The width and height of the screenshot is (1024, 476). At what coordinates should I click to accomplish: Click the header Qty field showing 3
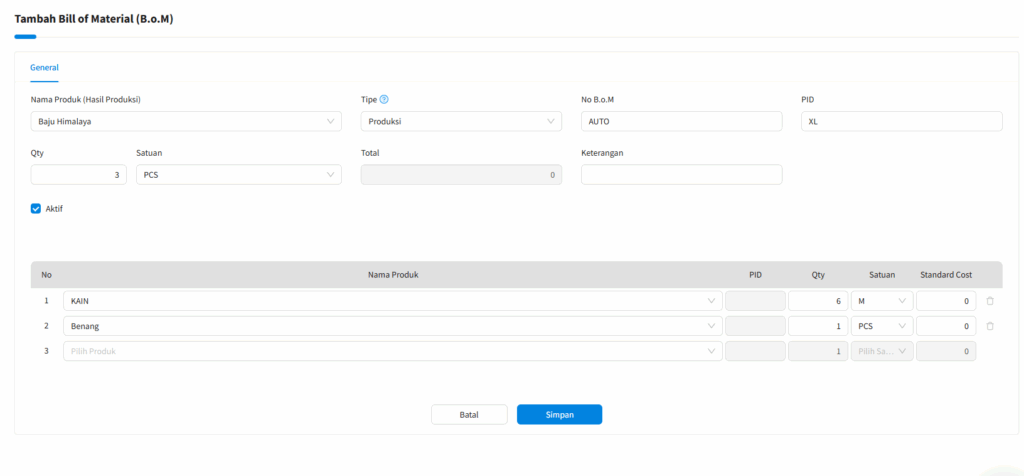click(81, 175)
